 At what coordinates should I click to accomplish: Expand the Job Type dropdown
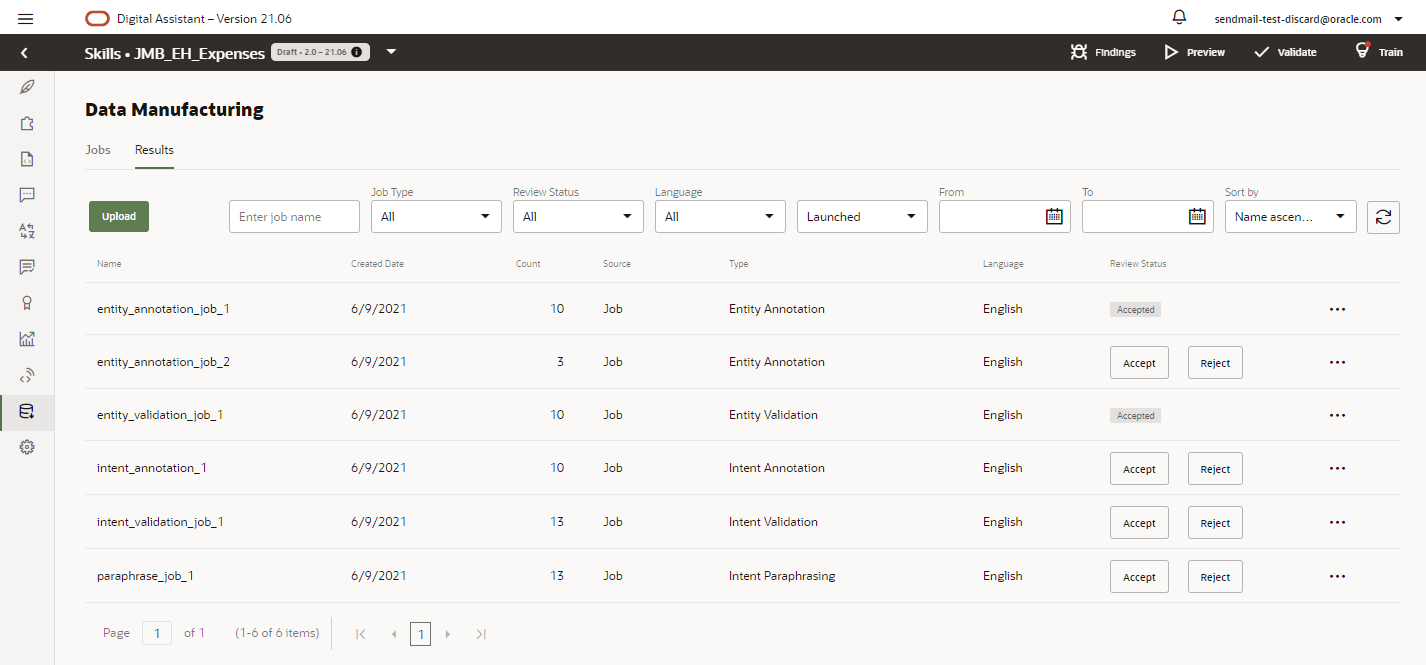coord(436,216)
